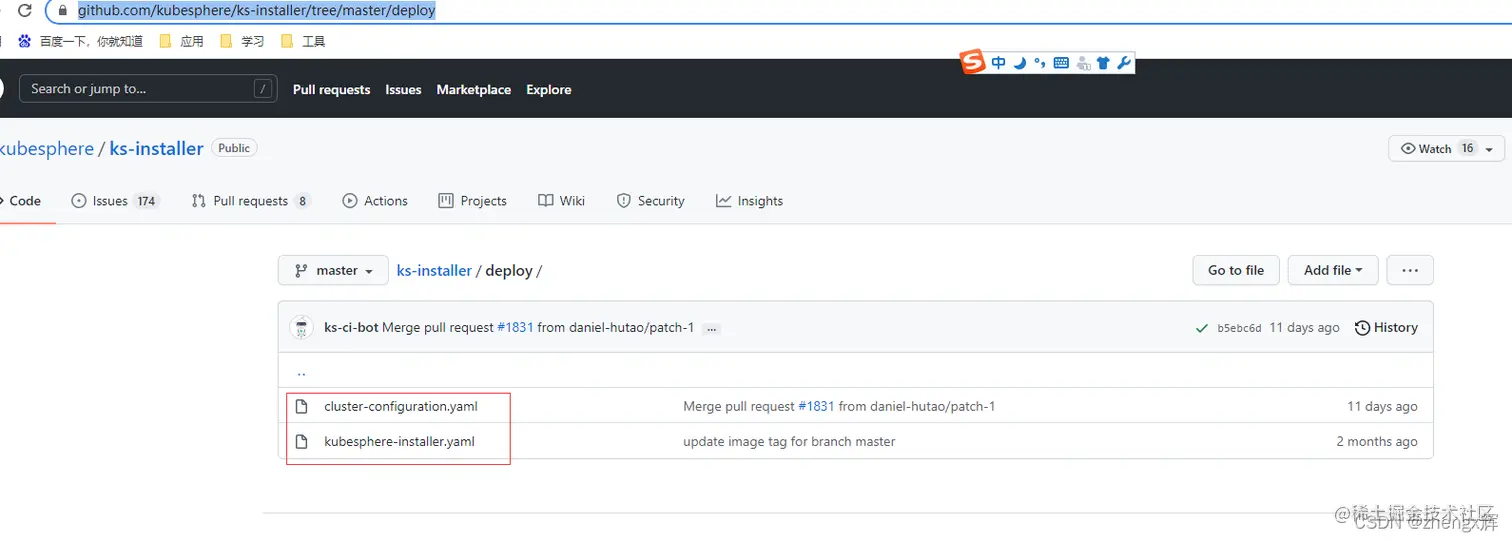
Task: Switch to the Actions tab
Action: click(x=375, y=201)
